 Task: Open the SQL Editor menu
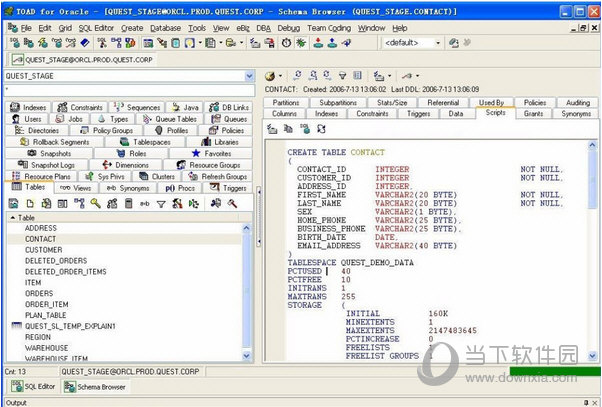pyautogui.click(x=96, y=28)
